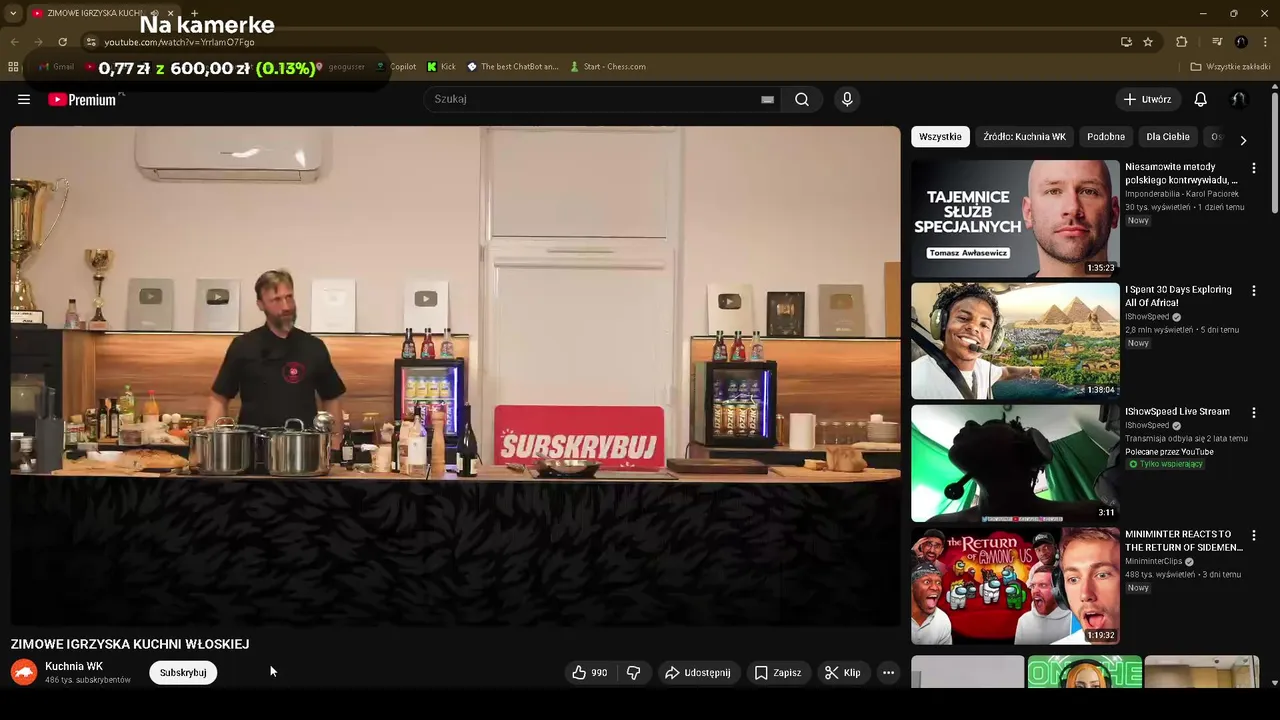Open YouTube notifications bell

pyautogui.click(x=1201, y=99)
